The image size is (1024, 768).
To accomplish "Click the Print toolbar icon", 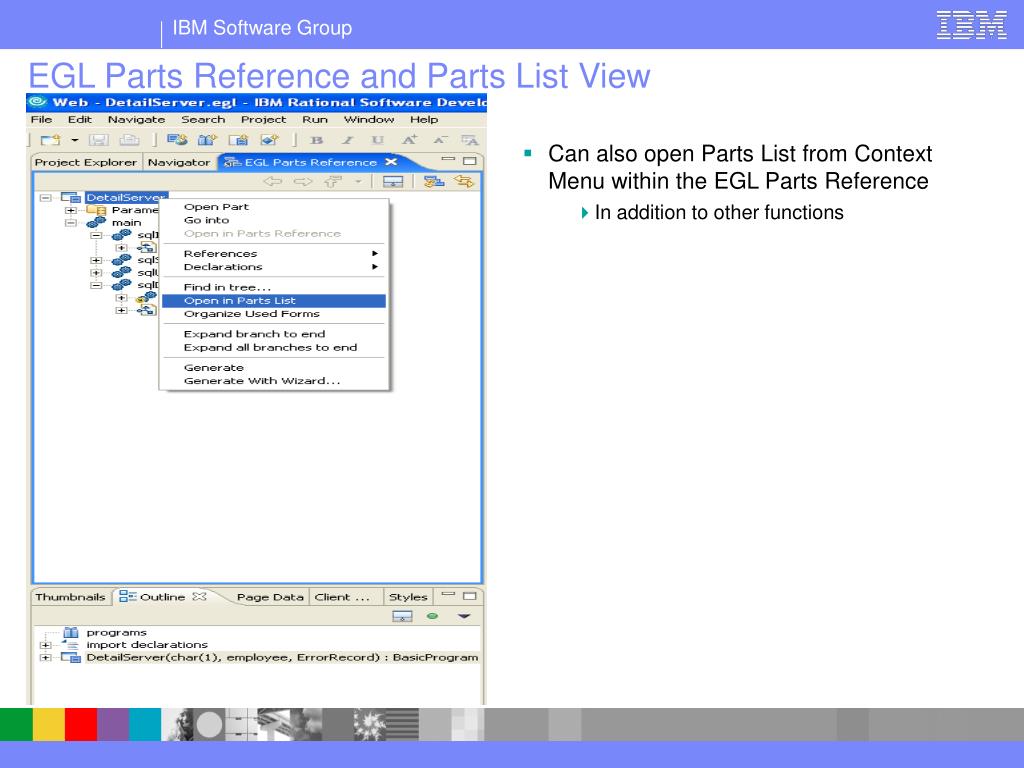I will pos(129,140).
